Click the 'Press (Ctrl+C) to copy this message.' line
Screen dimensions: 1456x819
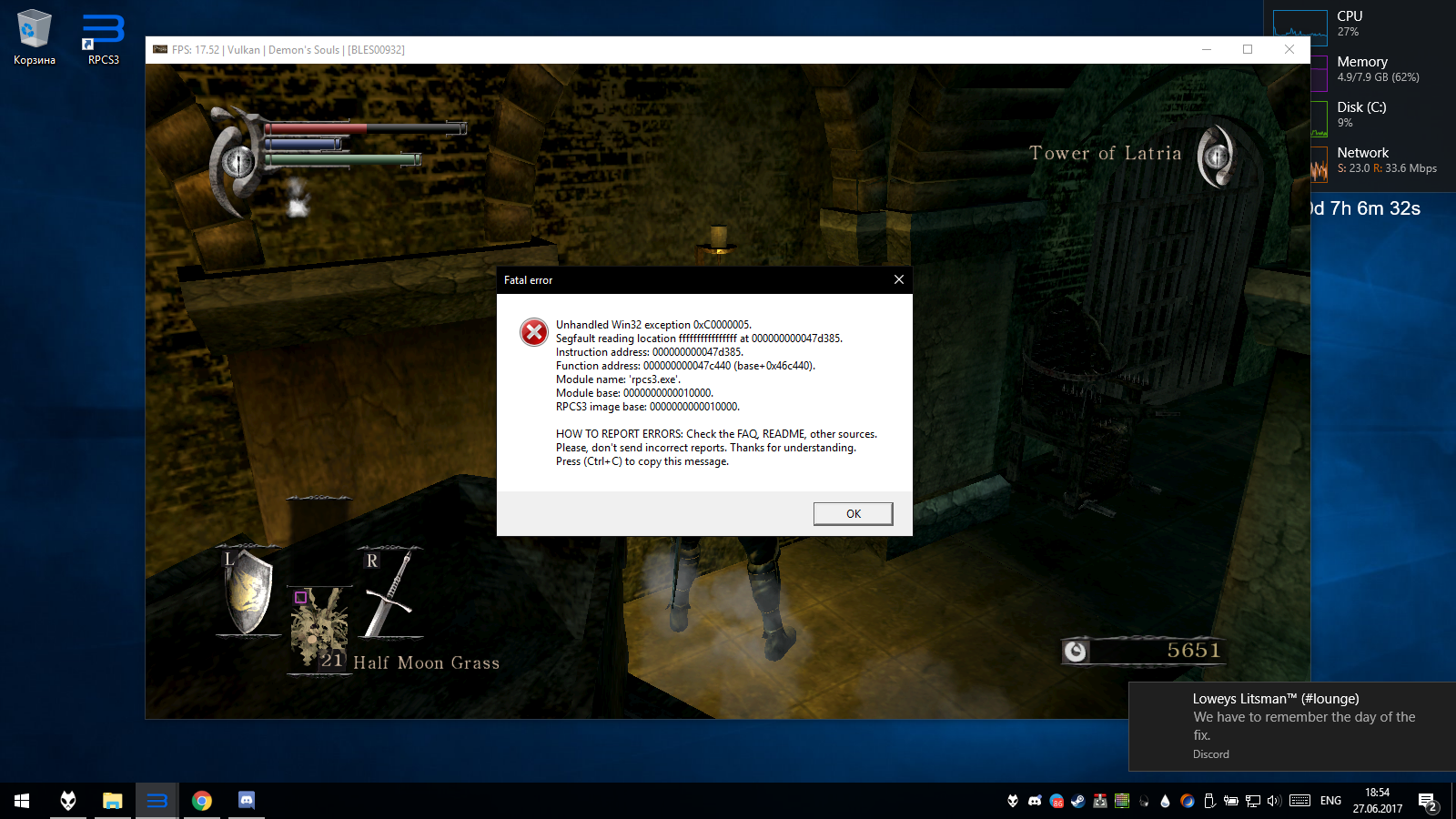[642, 461]
